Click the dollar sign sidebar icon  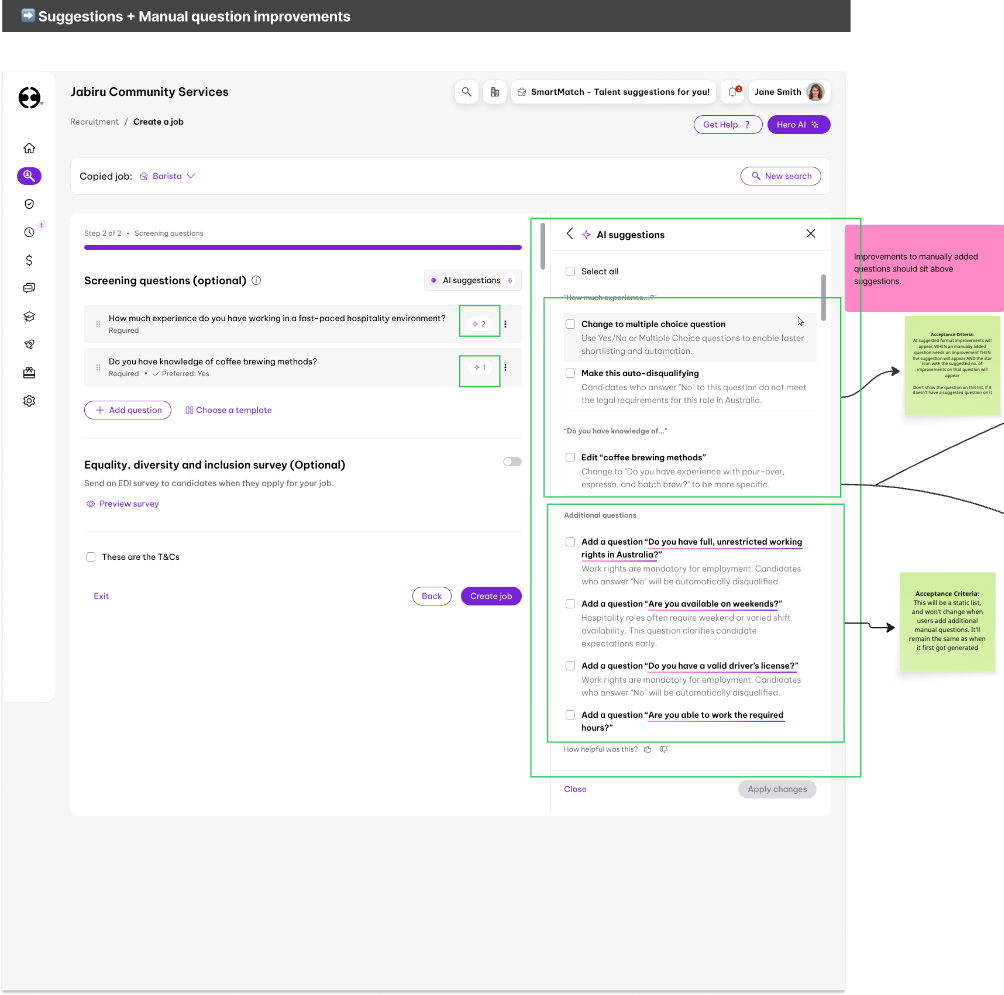pyautogui.click(x=29, y=260)
